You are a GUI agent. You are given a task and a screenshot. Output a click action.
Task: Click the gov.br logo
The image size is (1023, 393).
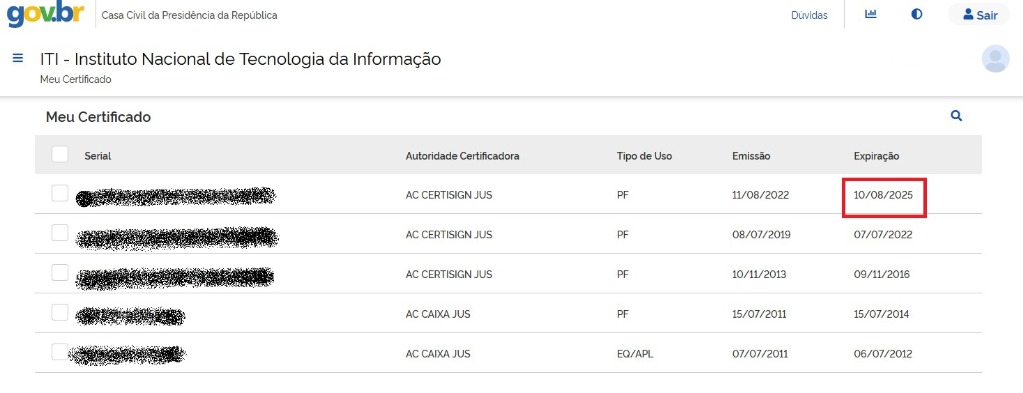(x=46, y=14)
